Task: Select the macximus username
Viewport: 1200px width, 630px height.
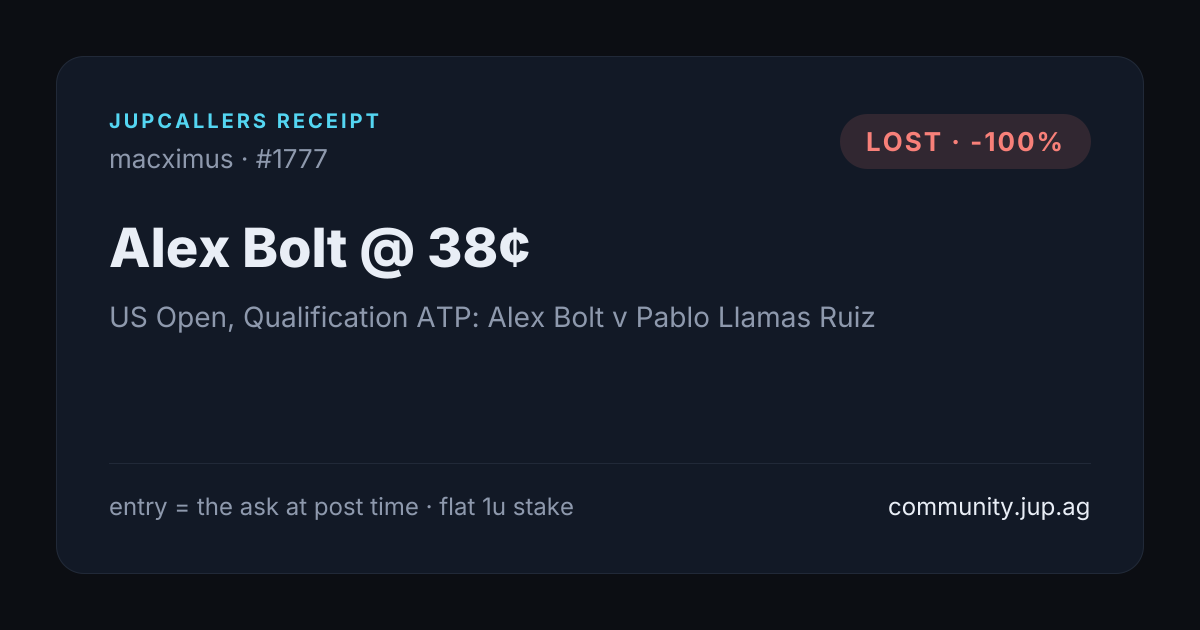Action: pyautogui.click(x=171, y=159)
